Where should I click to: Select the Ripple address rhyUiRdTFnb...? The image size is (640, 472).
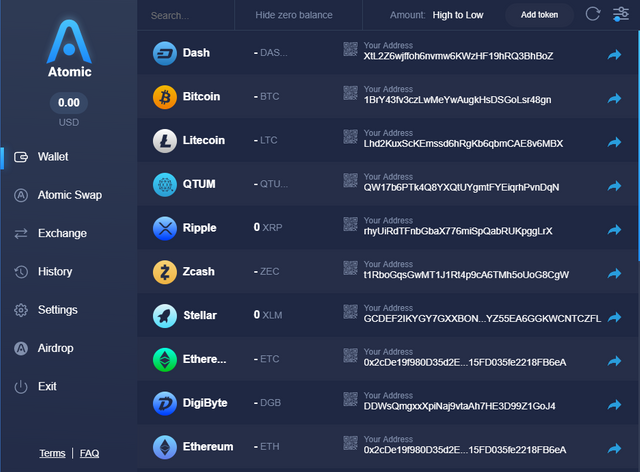tap(458, 232)
